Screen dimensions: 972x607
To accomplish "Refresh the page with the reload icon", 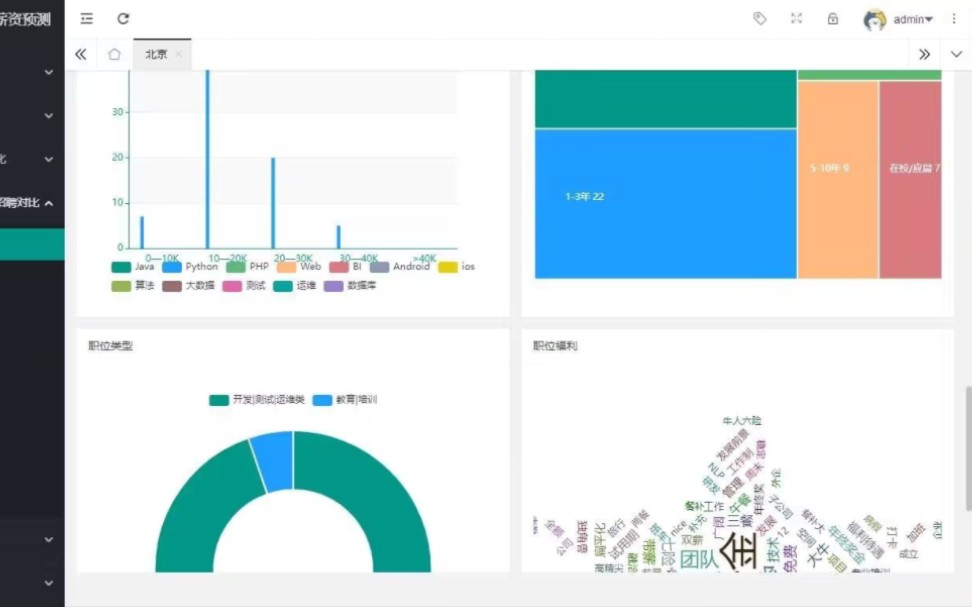I will coord(123,18).
